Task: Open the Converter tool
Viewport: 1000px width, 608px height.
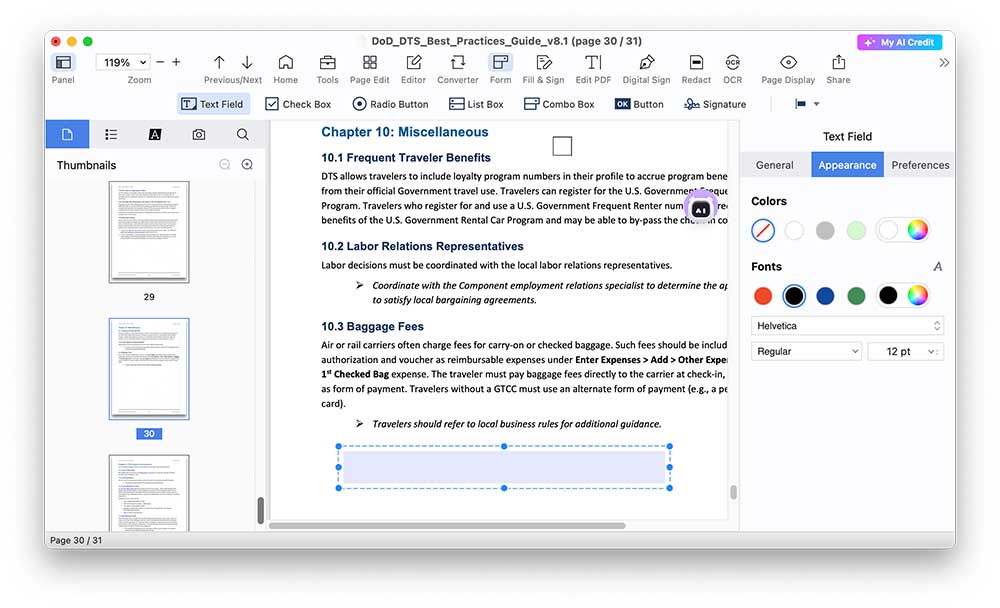Action: click(x=458, y=63)
